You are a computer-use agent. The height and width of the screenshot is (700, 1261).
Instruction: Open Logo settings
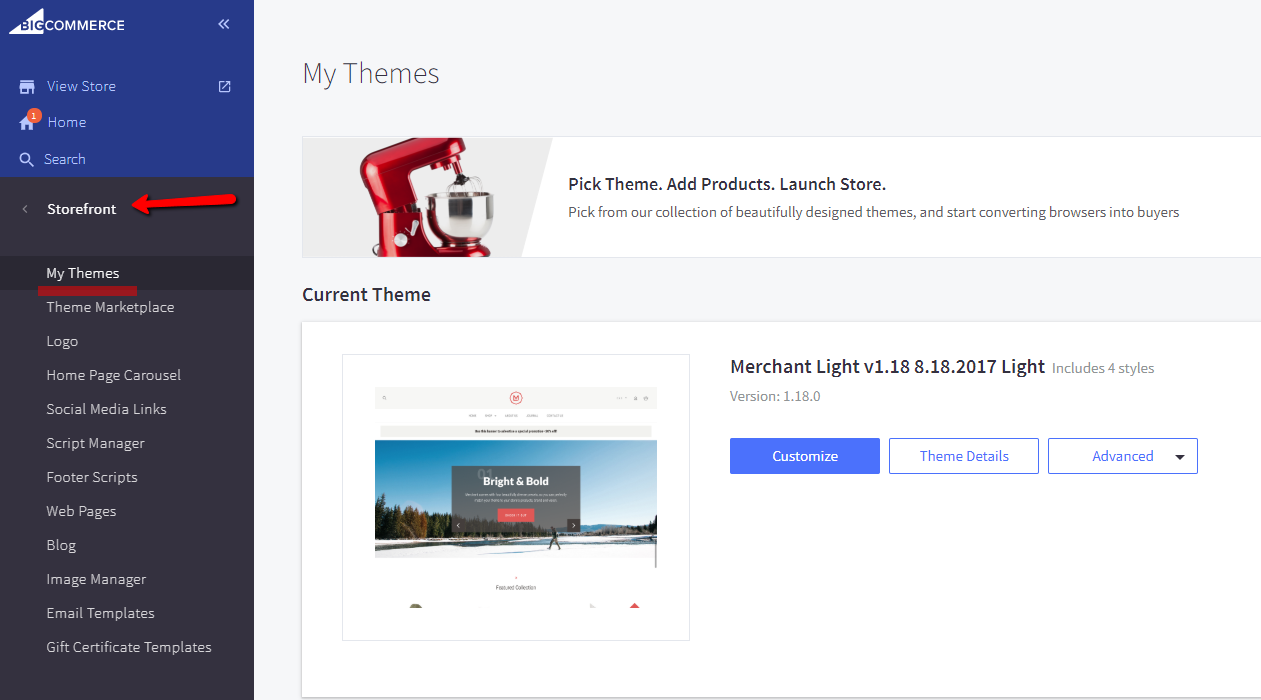click(x=62, y=341)
